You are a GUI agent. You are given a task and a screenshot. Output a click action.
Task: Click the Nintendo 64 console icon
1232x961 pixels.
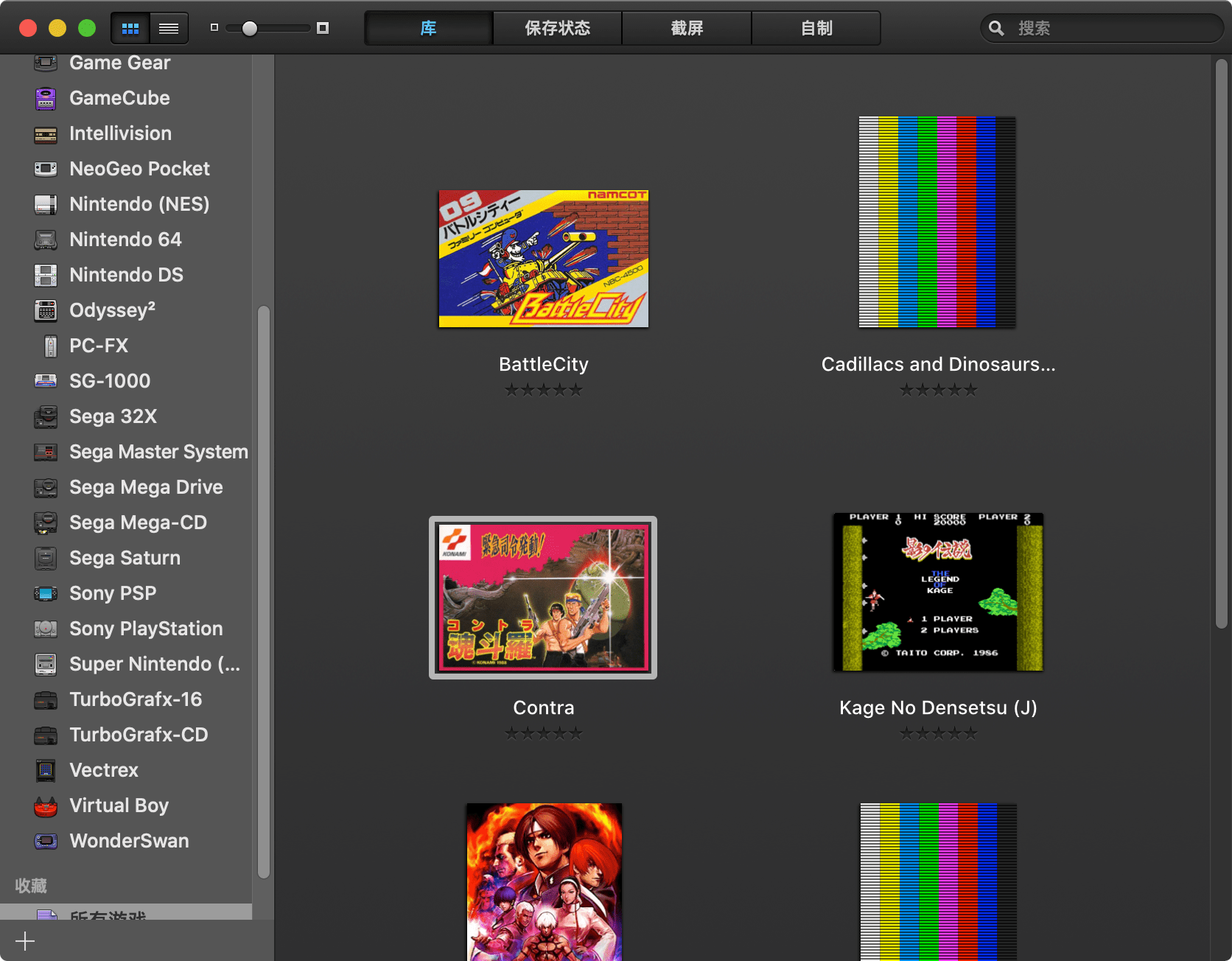[x=46, y=240]
